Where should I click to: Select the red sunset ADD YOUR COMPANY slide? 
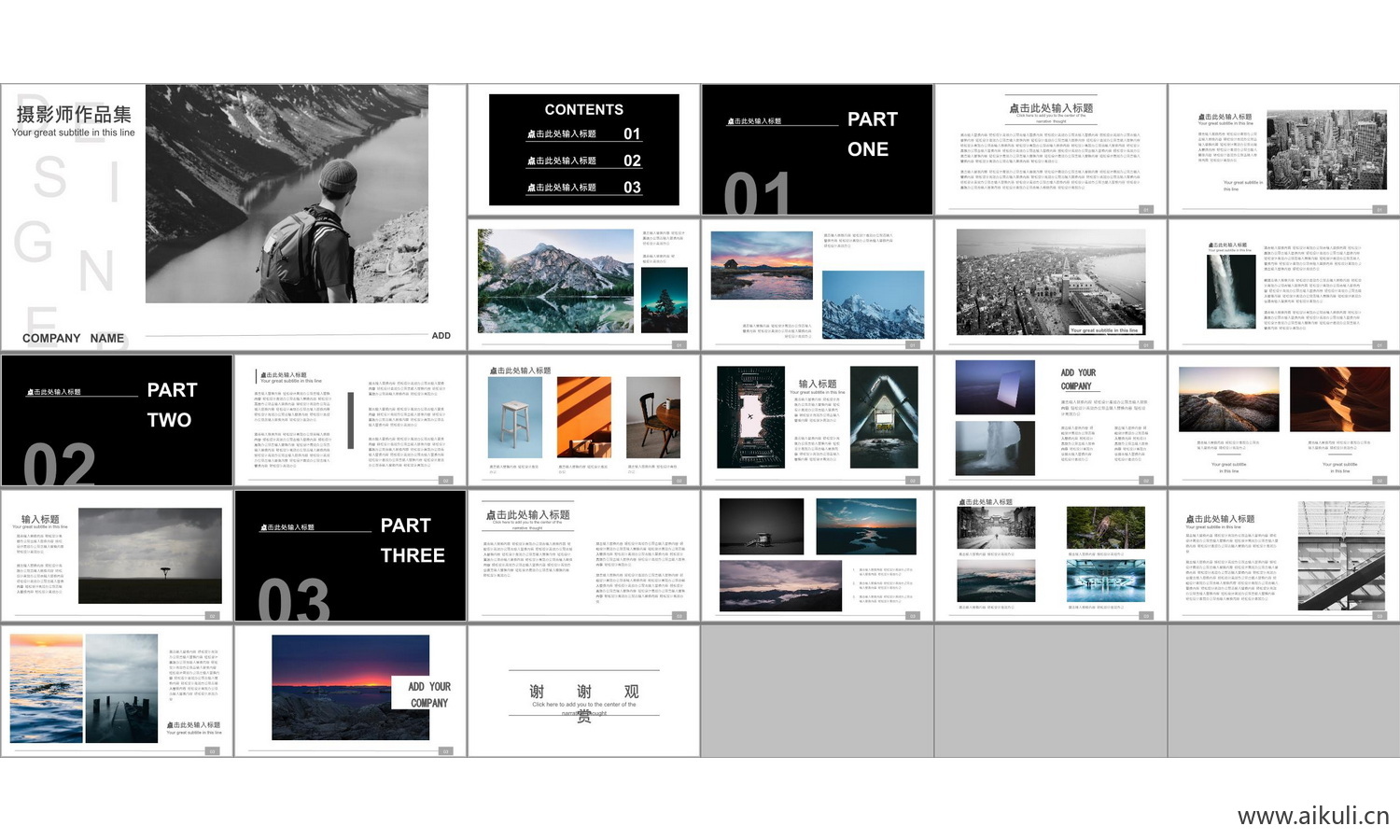click(x=350, y=691)
